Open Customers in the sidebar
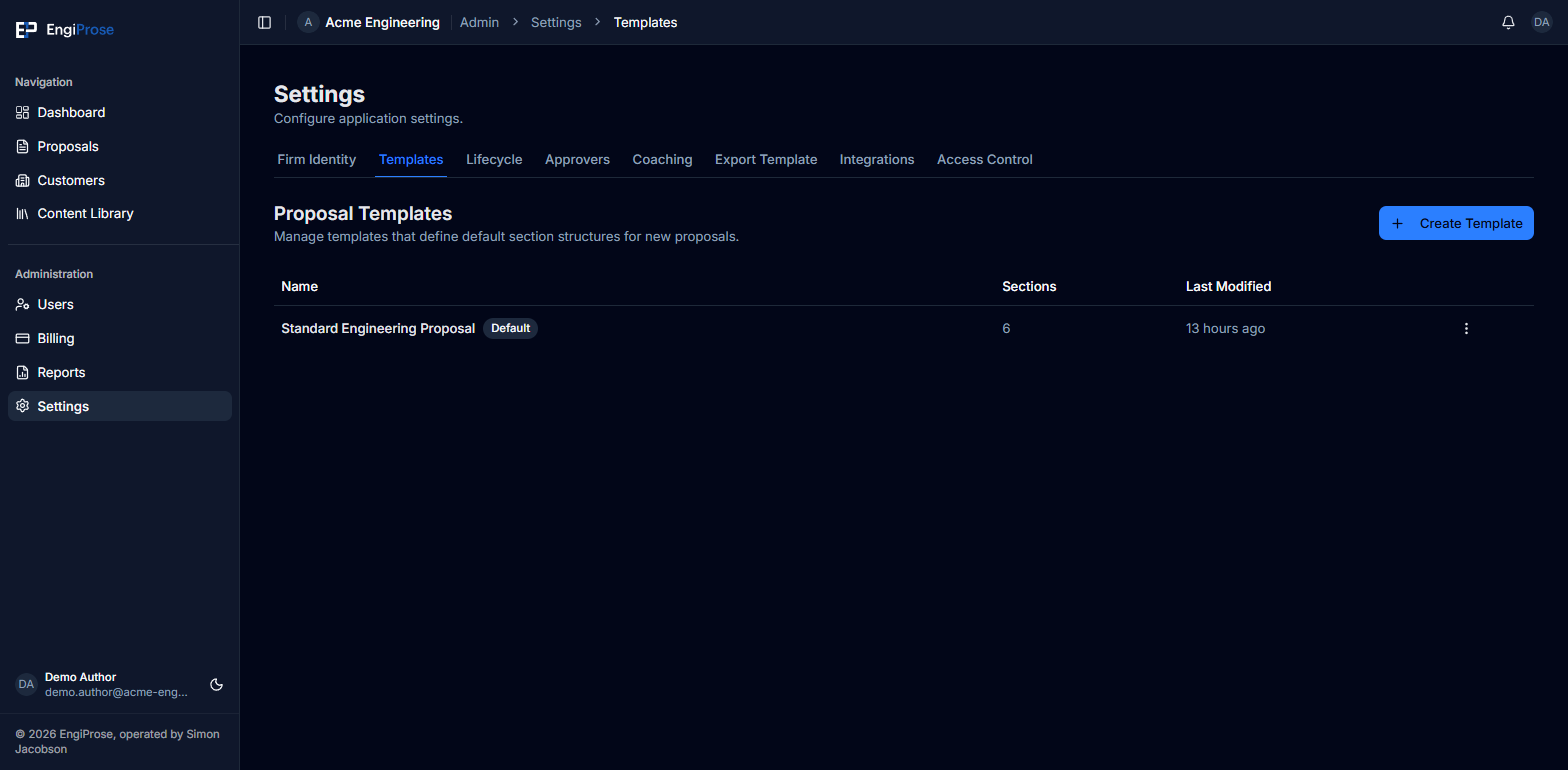This screenshot has width=1568, height=770. tap(120, 180)
